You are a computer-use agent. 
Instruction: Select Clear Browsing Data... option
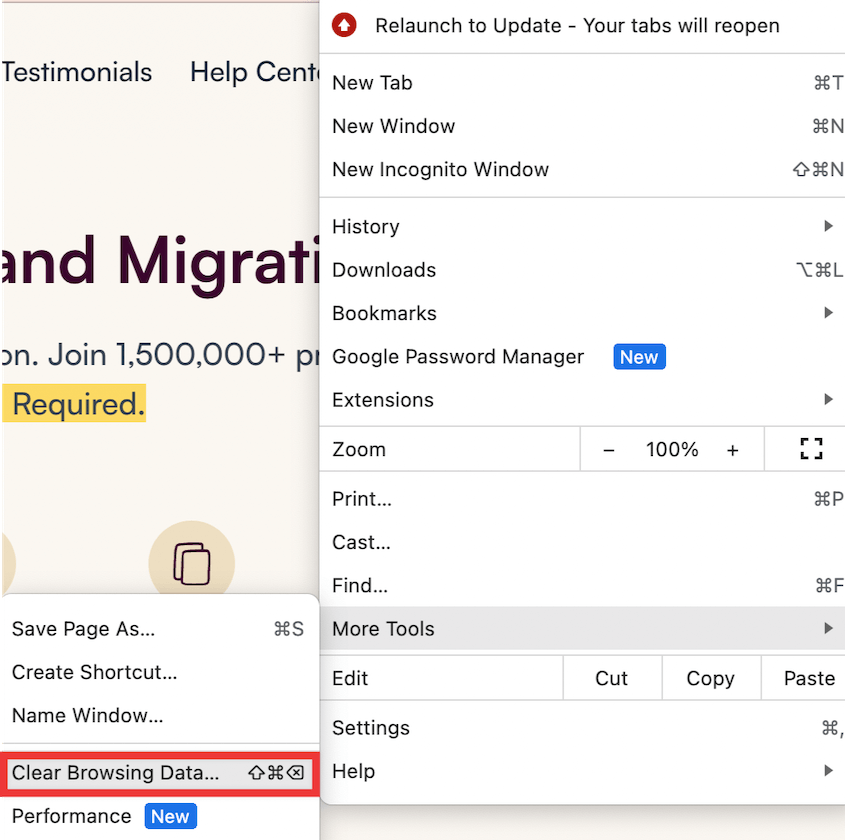coord(160,773)
